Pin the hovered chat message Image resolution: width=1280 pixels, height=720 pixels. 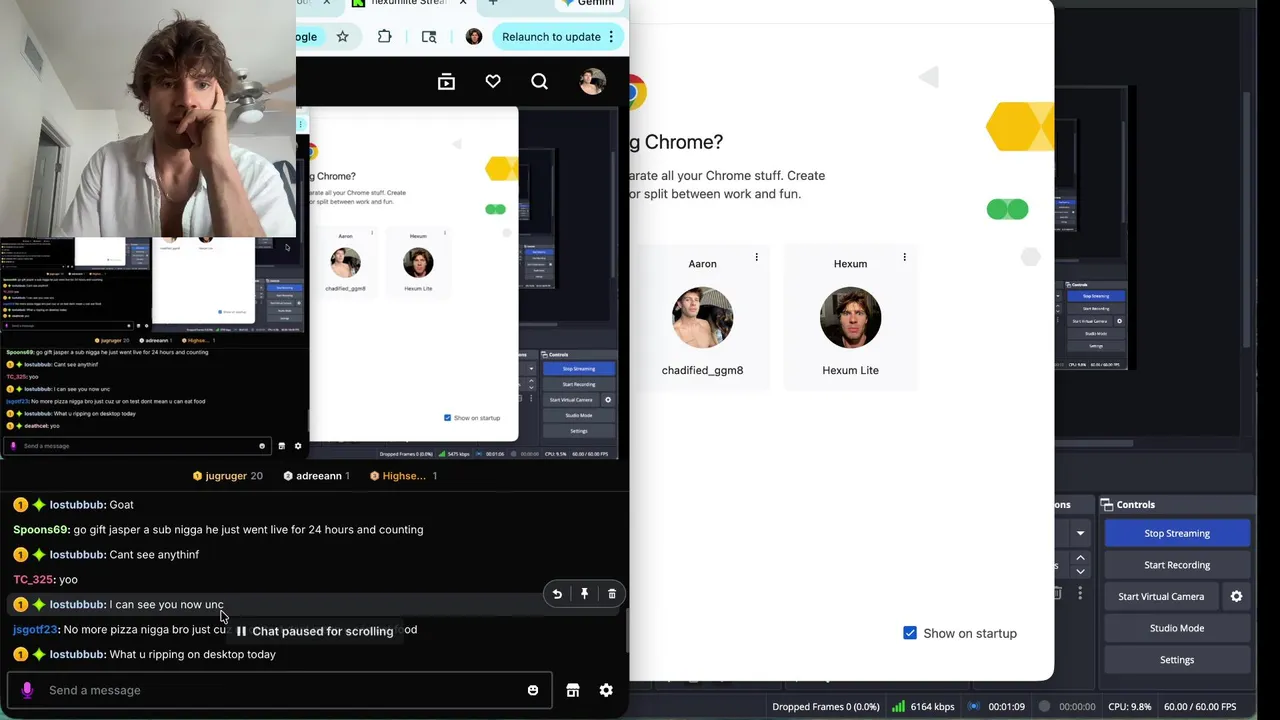585,594
